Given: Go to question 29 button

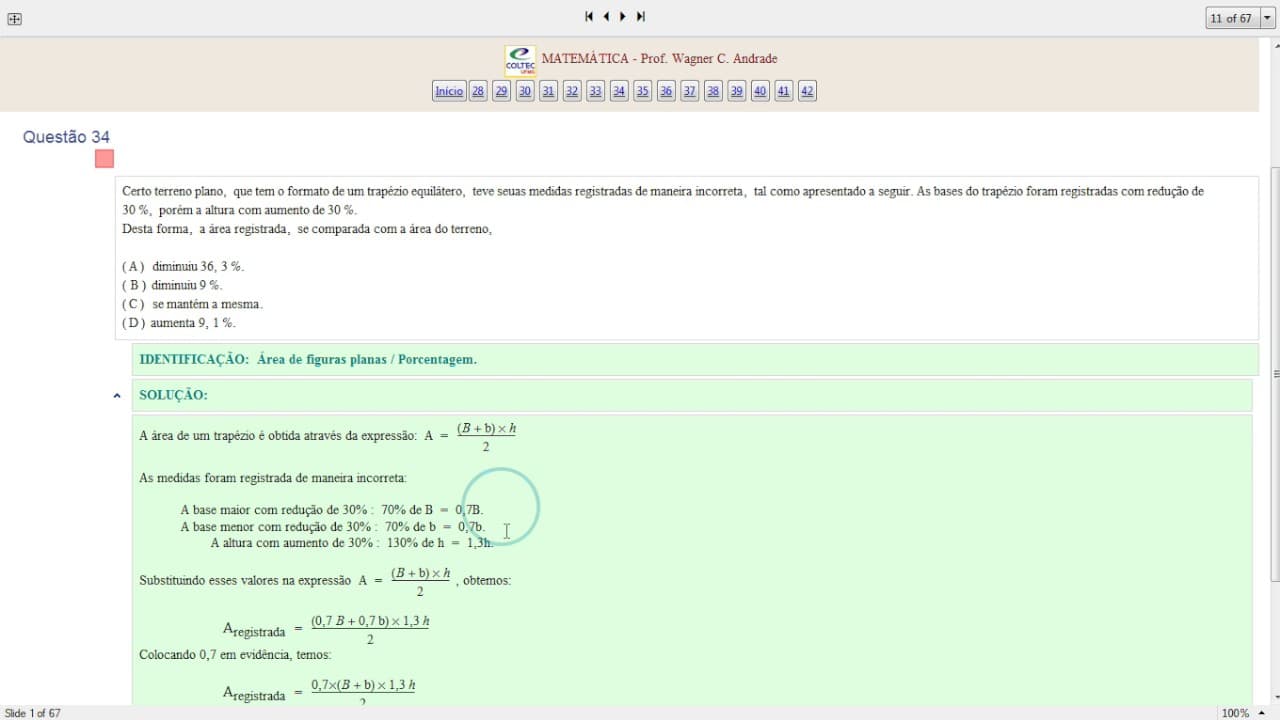Looking at the screenshot, I should 501,91.
